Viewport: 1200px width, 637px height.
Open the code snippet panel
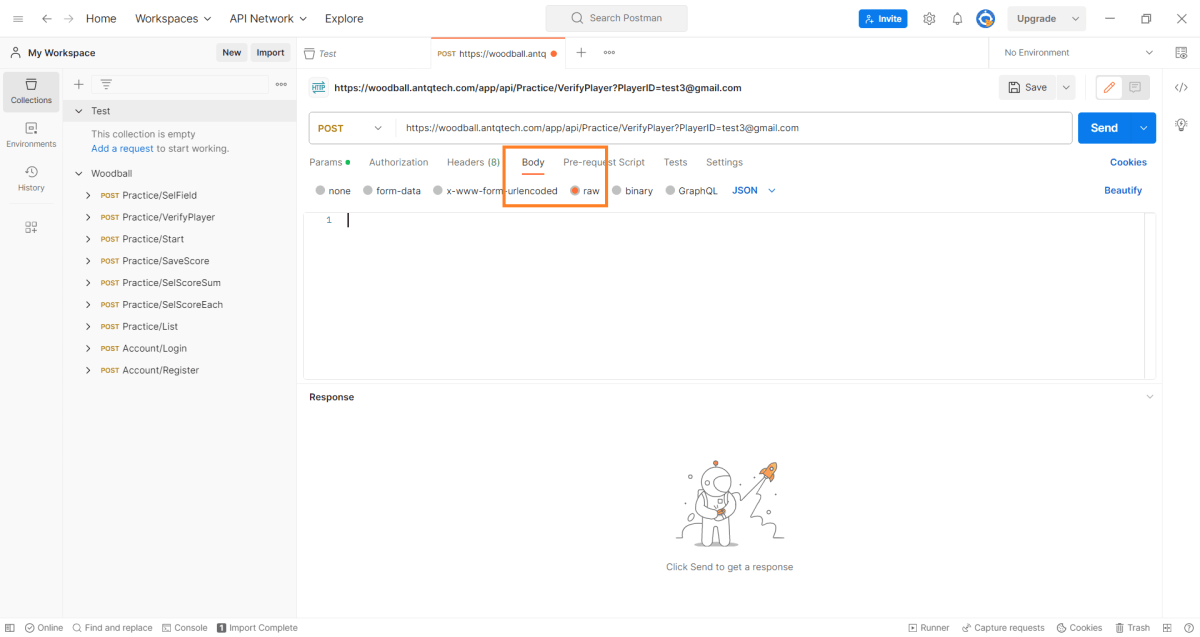tap(1181, 88)
